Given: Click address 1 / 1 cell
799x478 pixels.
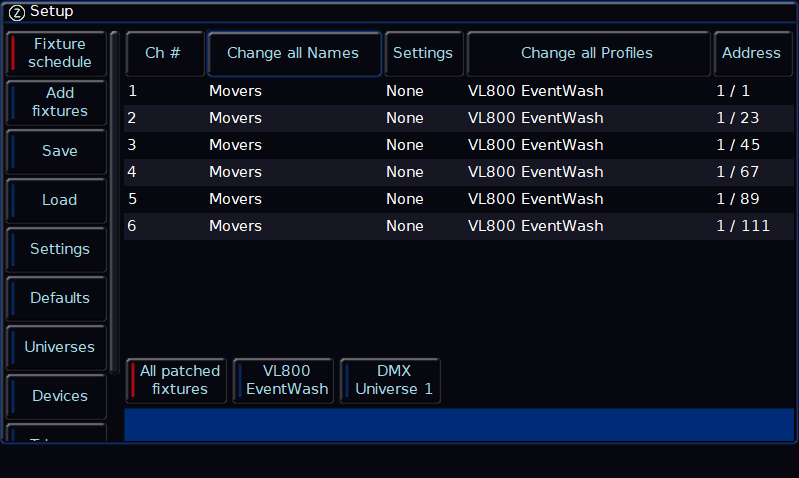Looking at the screenshot, I should [x=733, y=91].
